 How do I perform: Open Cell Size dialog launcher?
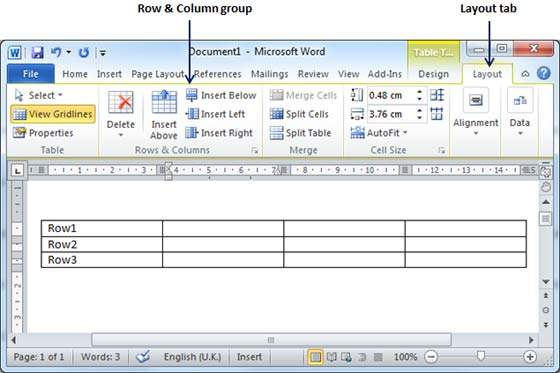click(442, 150)
